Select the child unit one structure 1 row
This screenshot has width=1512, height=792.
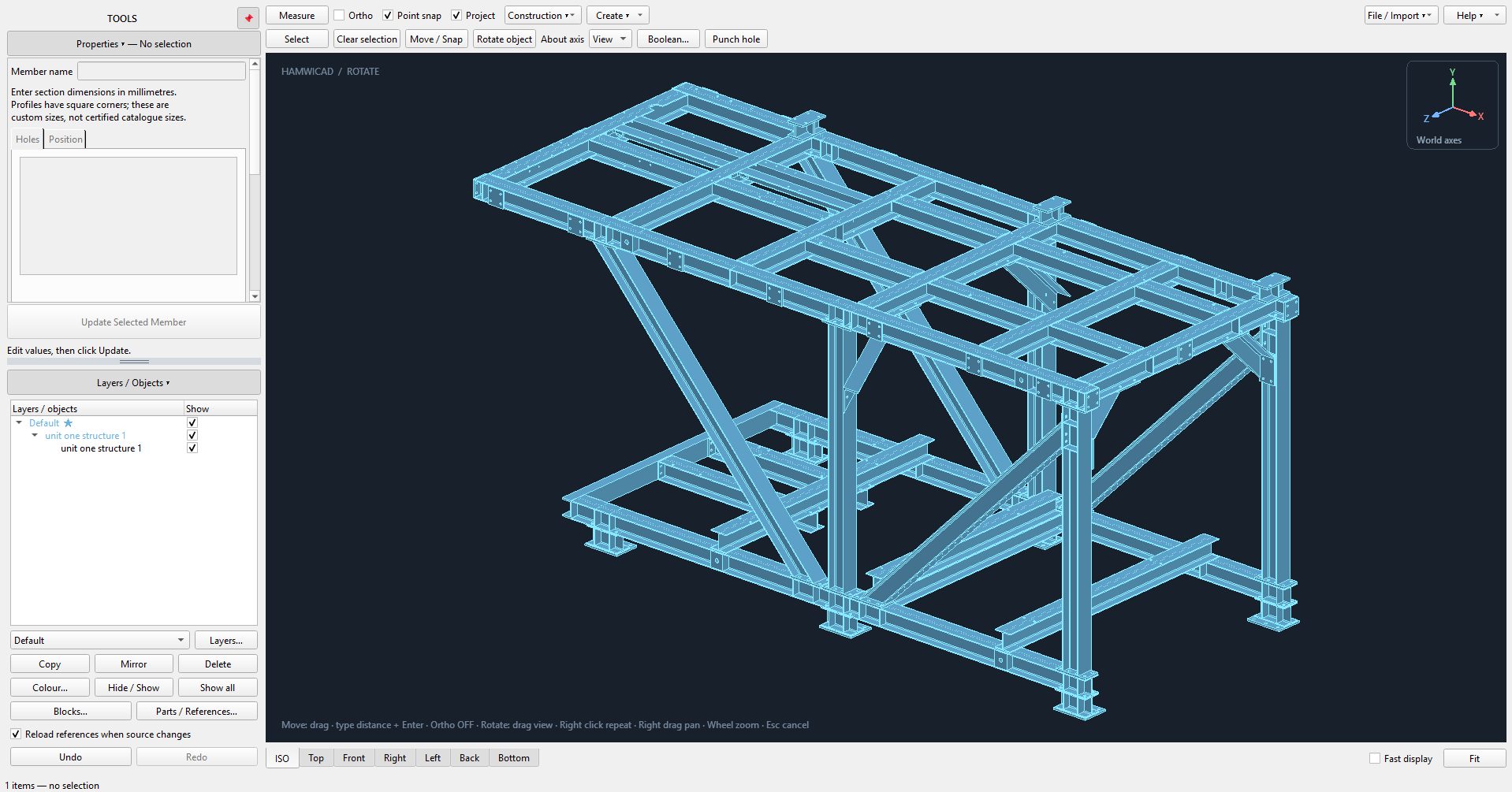click(x=101, y=448)
